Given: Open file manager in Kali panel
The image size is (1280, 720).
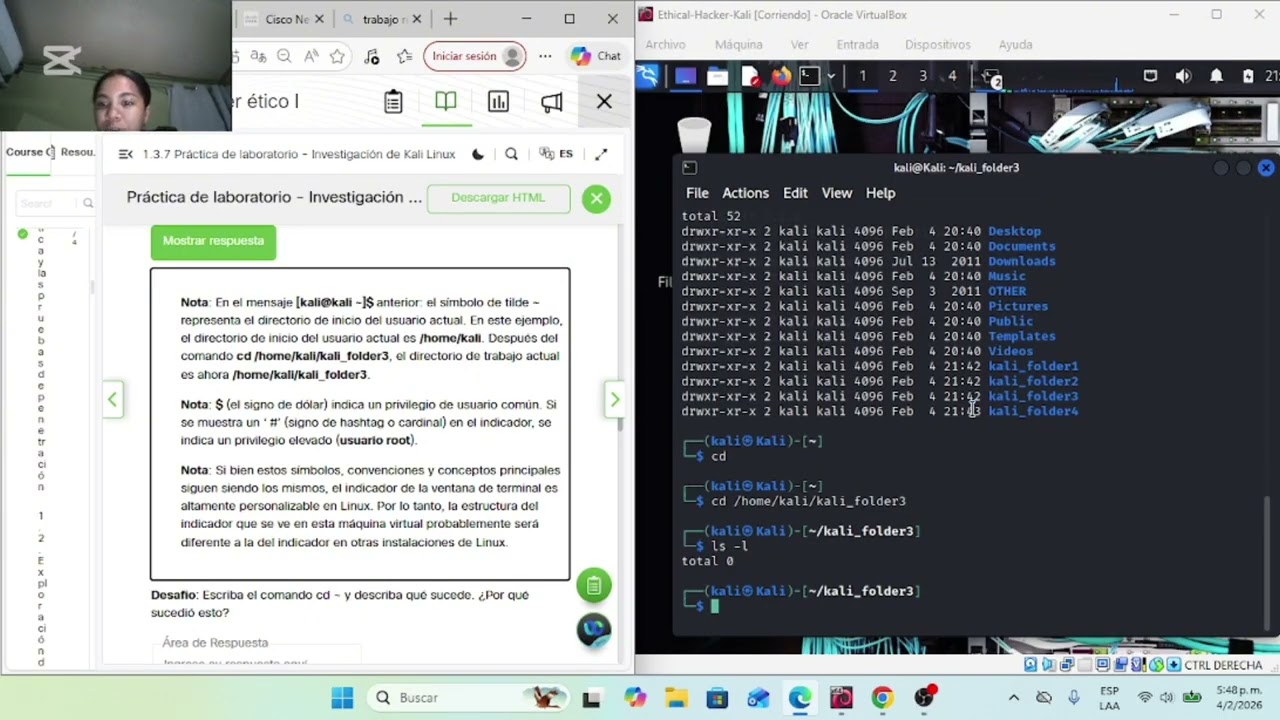Looking at the screenshot, I should click(x=717, y=76).
